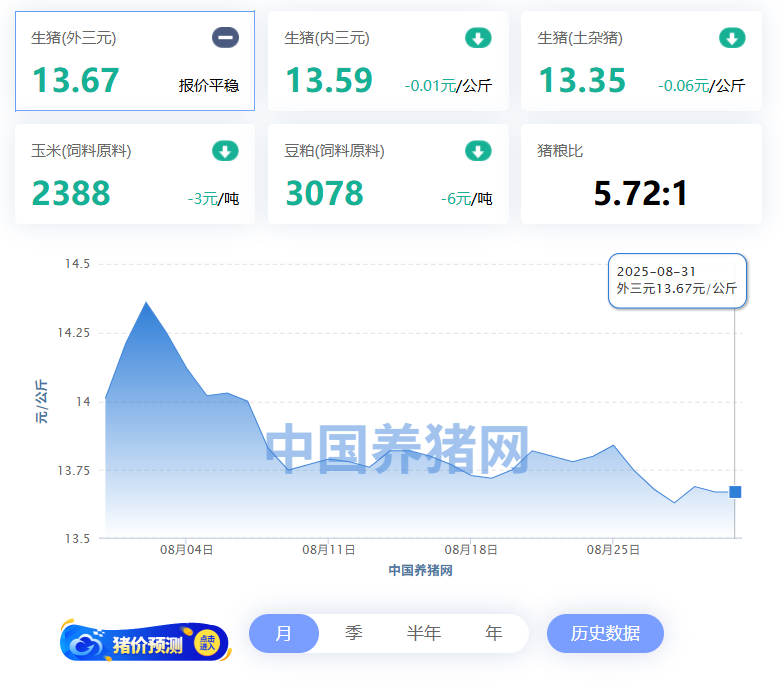
Task: Click the flat-price minus icon on 外三元 card
Action: click(225, 38)
